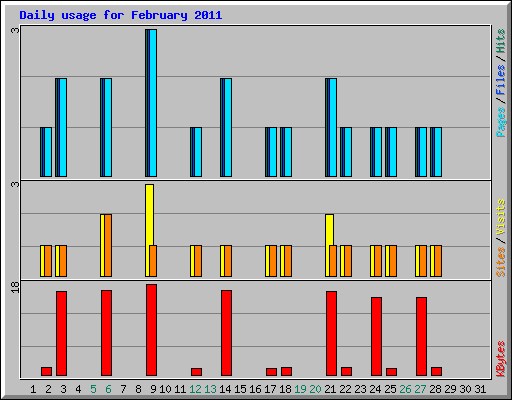
Task: Click the small red KBytes bar for day 18
Action: click(286, 371)
